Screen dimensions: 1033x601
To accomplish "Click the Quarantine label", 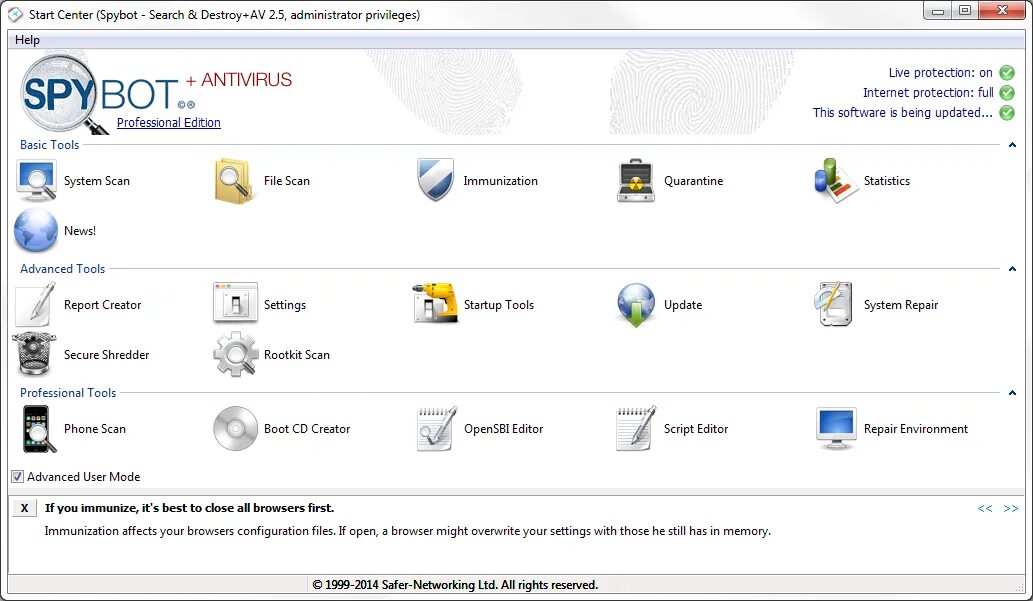I will (x=694, y=181).
